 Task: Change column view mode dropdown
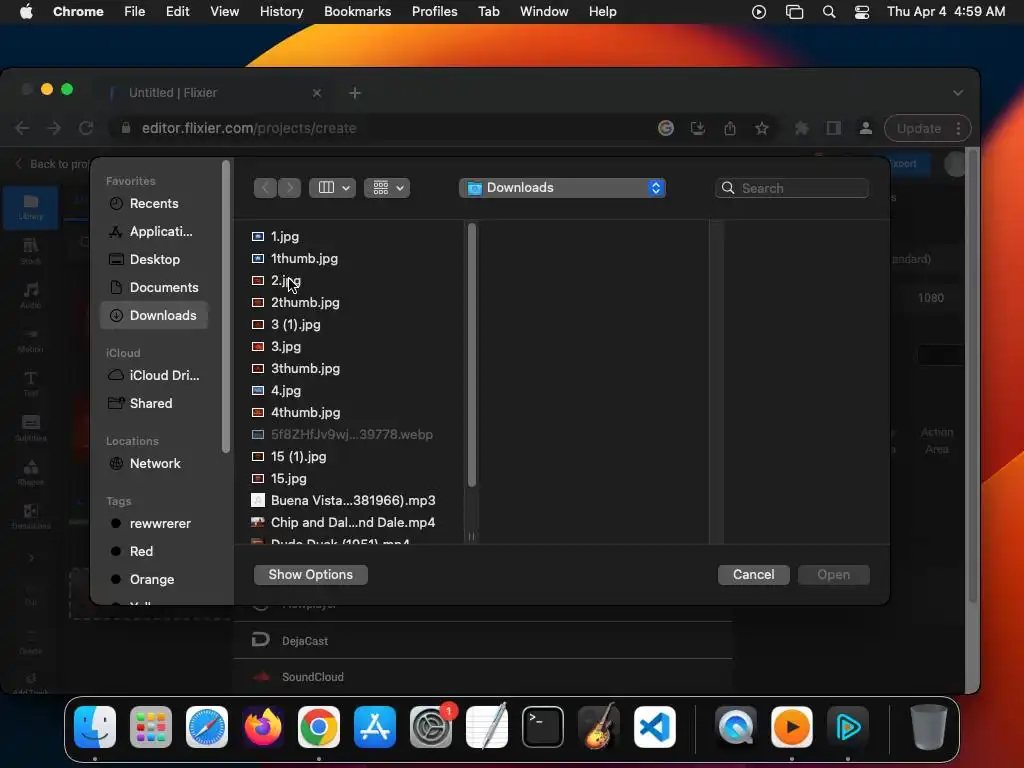point(332,188)
